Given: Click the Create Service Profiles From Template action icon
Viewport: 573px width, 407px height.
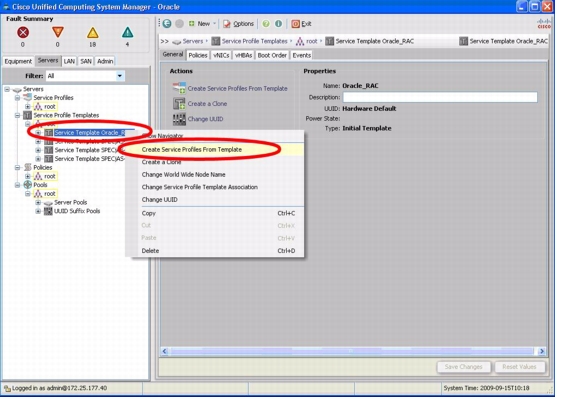Looking at the screenshot, I should click(x=179, y=88).
